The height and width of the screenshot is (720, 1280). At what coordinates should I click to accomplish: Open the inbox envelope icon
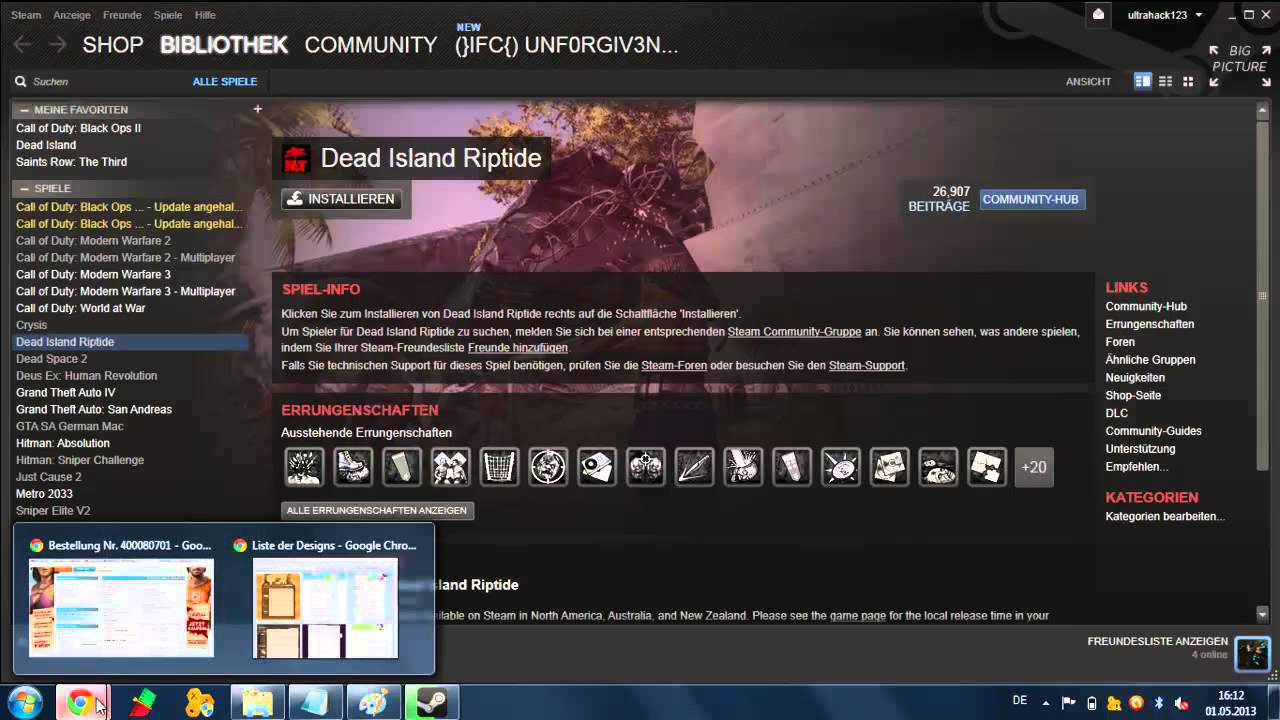click(x=1098, y=14)
